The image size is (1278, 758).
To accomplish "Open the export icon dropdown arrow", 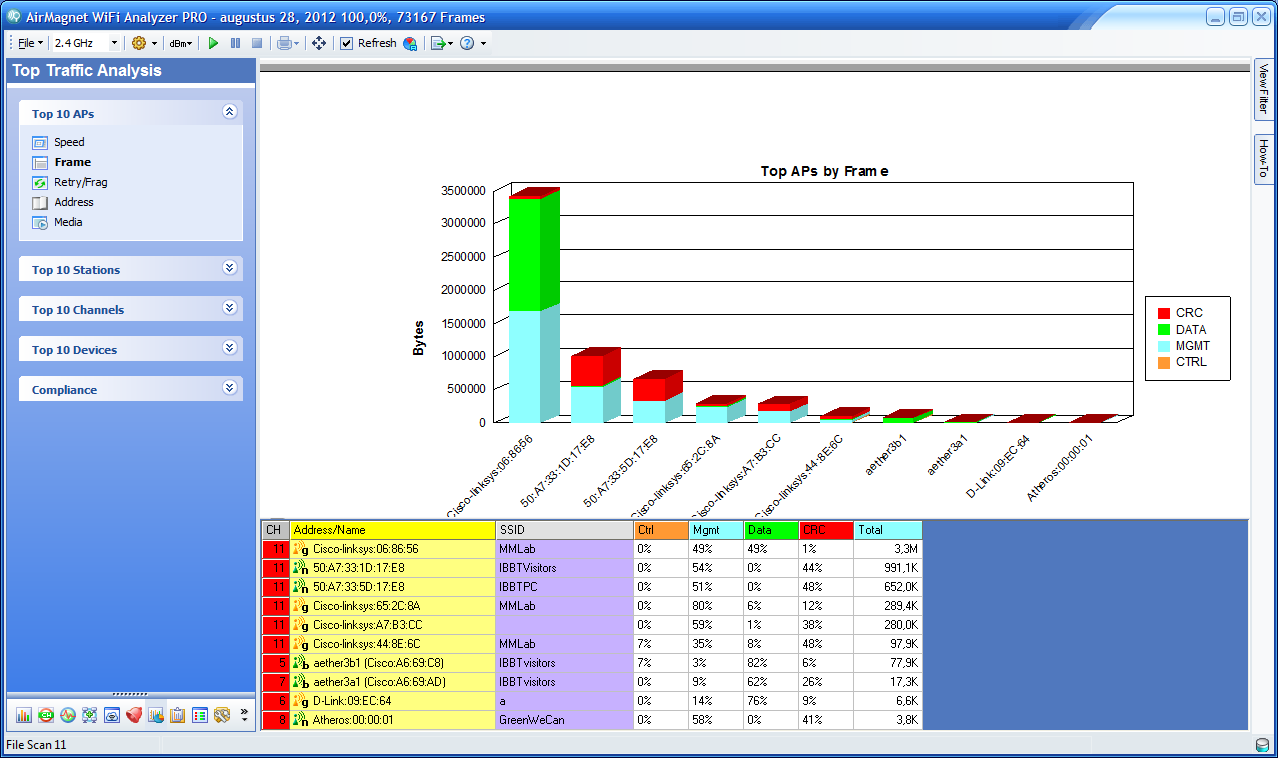I will (x=451, y=43).
